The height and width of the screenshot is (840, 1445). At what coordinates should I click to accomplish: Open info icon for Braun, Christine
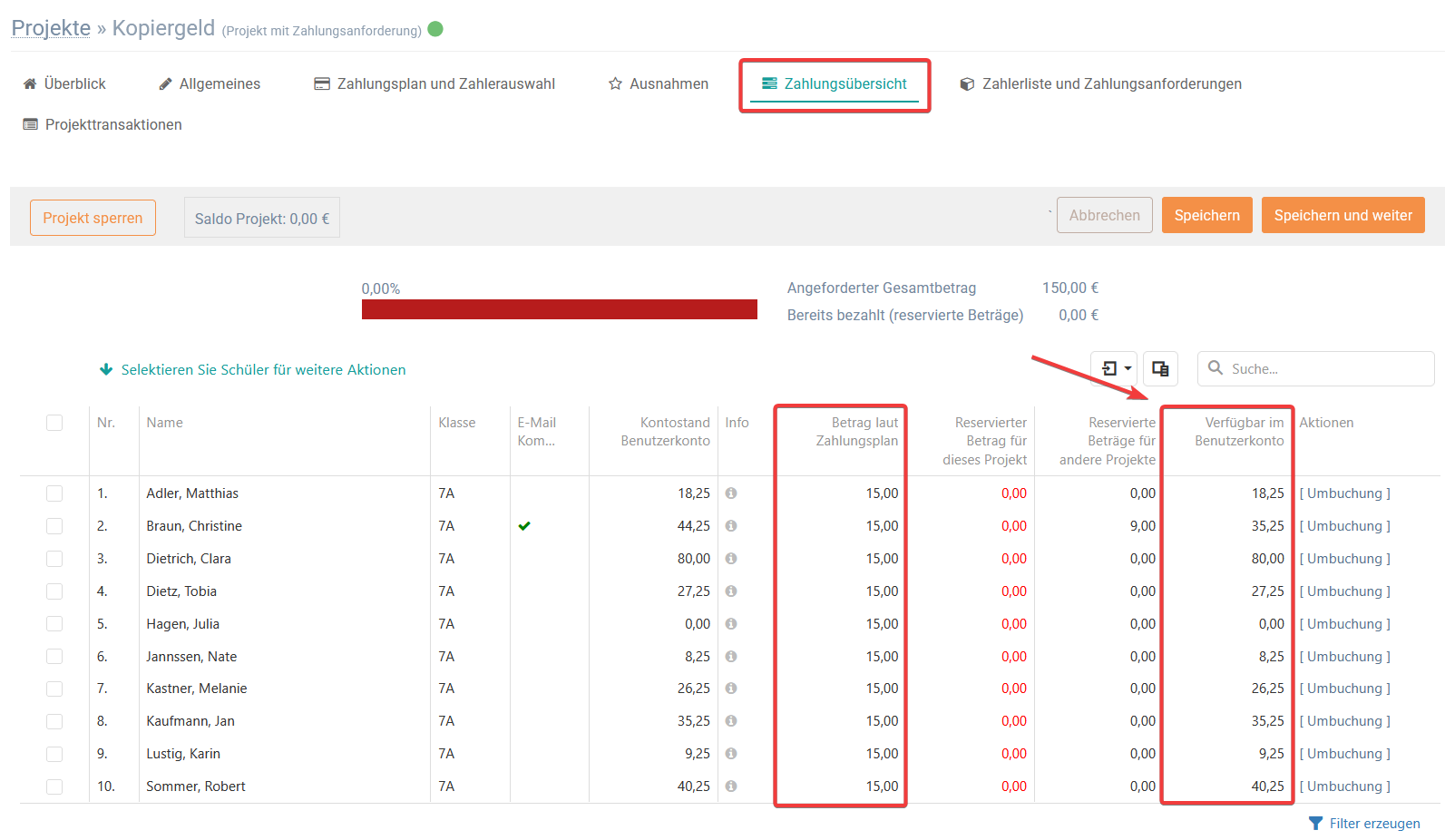coord(731,526)
